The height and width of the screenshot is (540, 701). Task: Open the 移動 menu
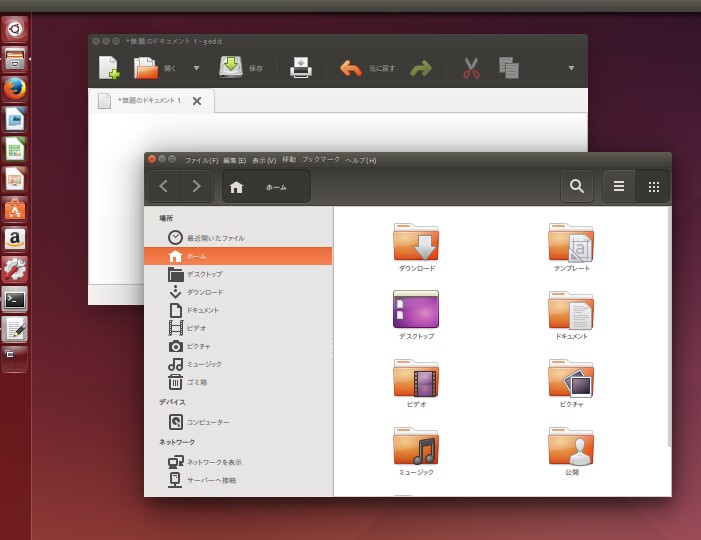[x=289, y=160]
